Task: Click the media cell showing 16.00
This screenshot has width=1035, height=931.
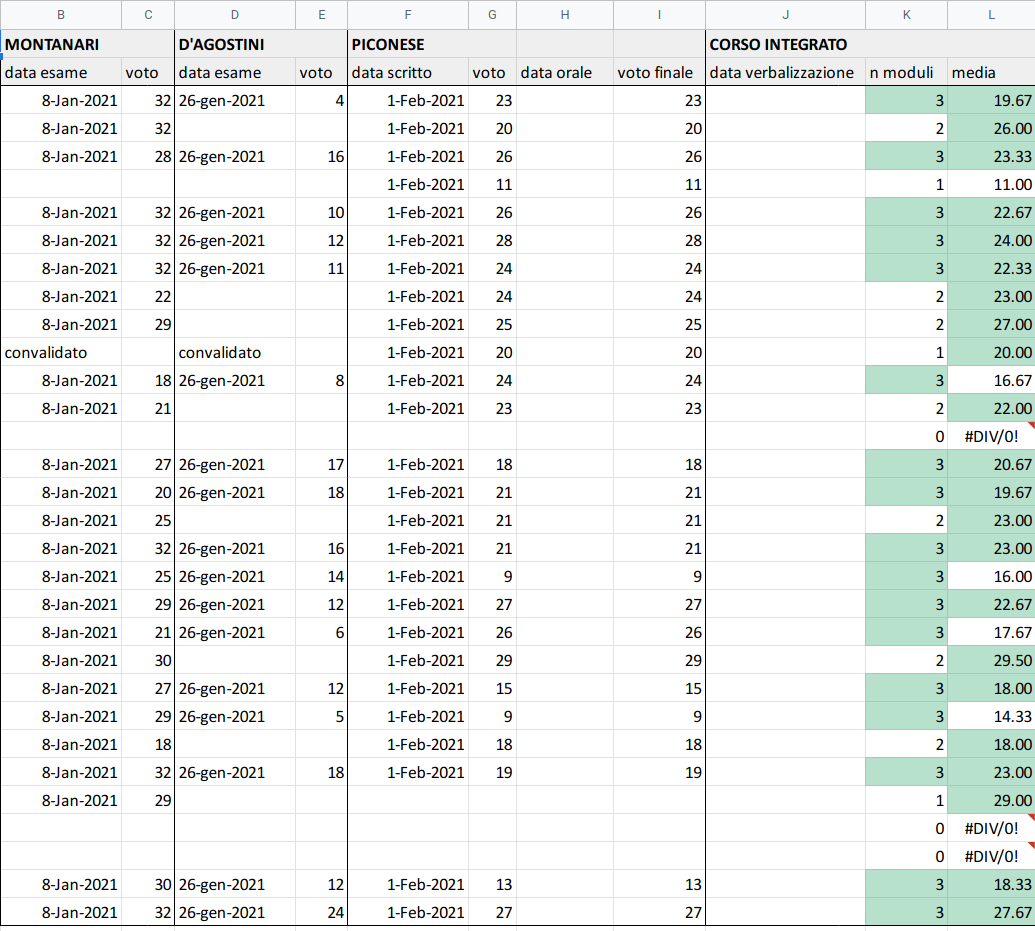Action: pos(991,576)
